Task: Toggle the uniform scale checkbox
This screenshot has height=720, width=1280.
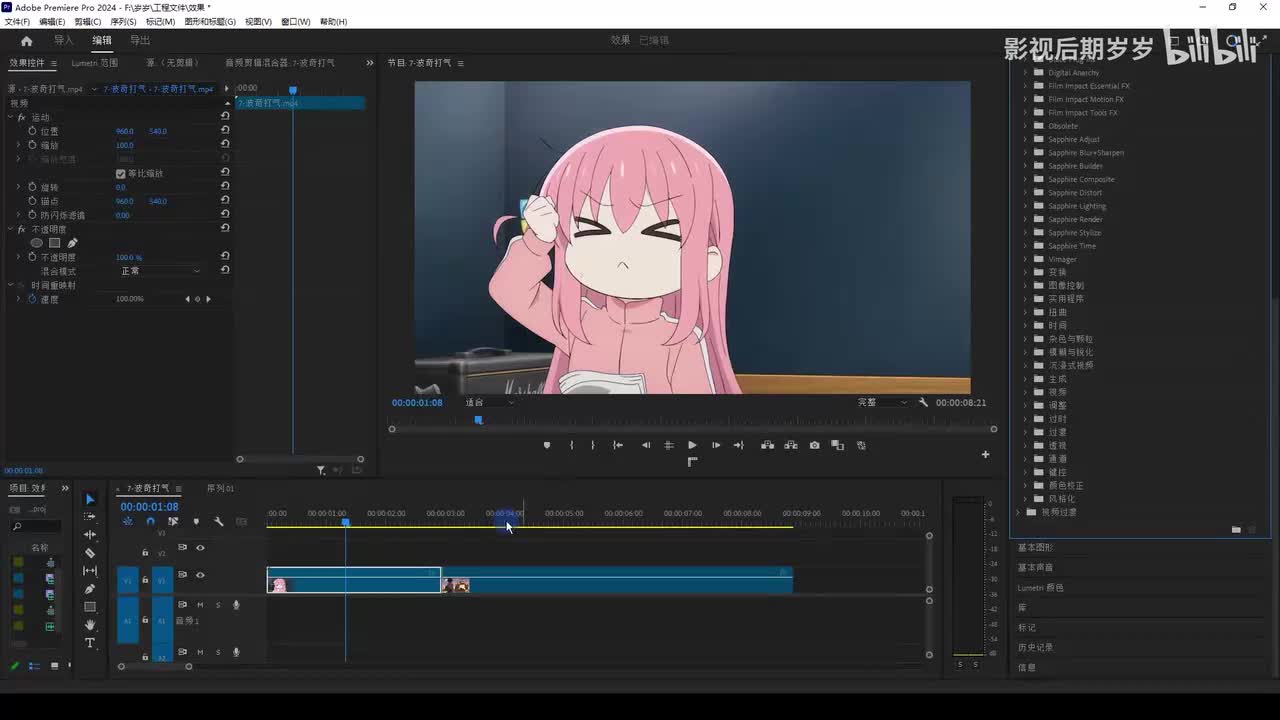Action: (121, 174)
